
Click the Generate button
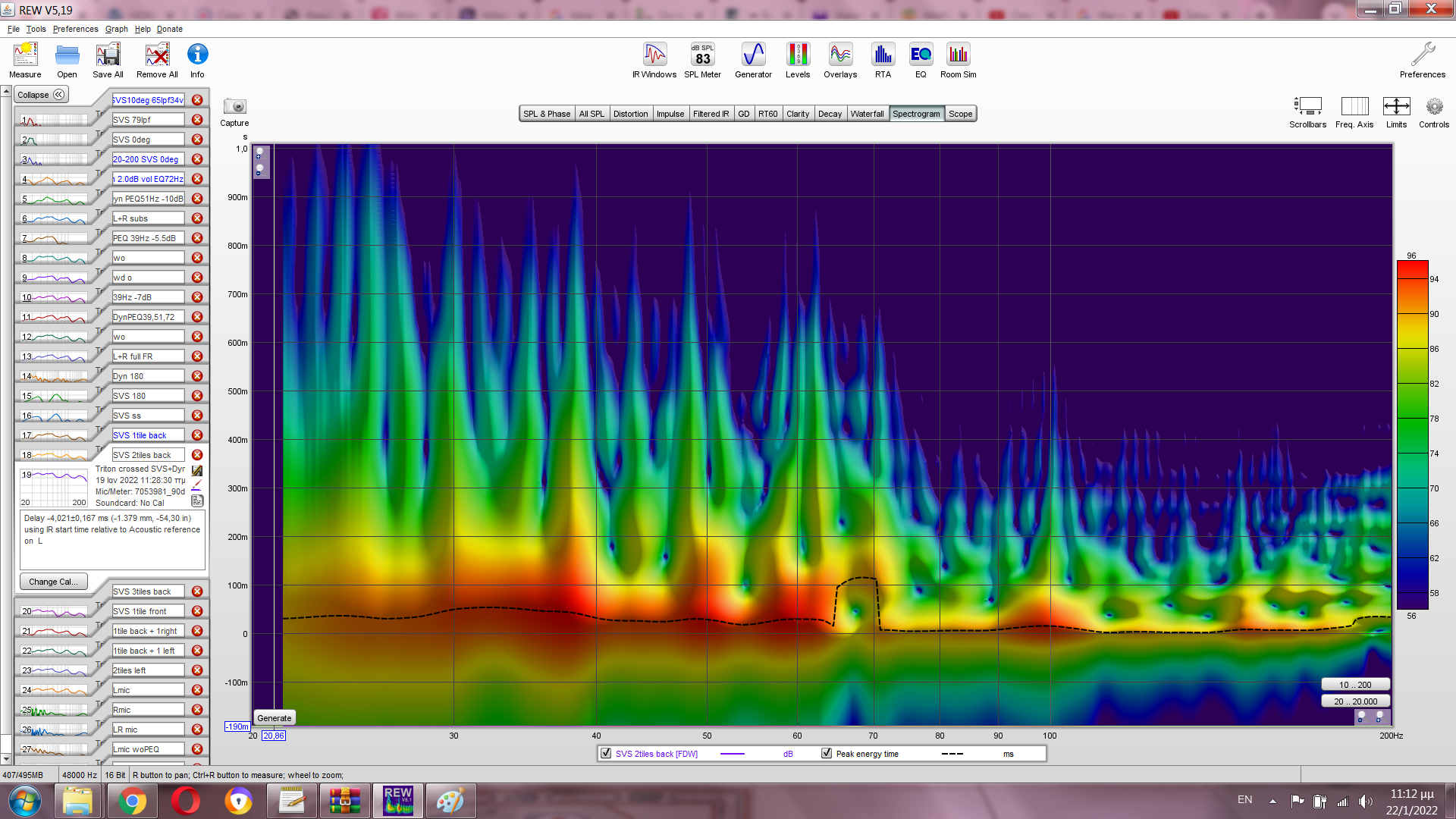[274, 718]
